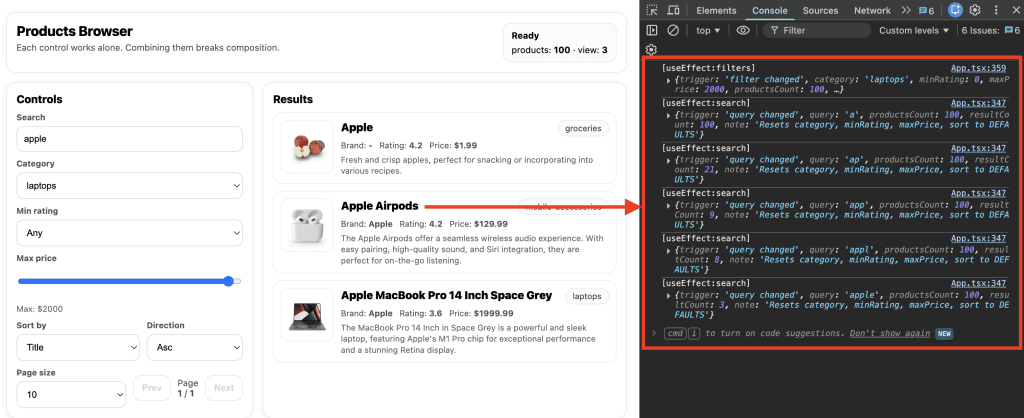Screen dimensions: 1024x418
Task: Open the Sources tab
Action: (820, 10)
